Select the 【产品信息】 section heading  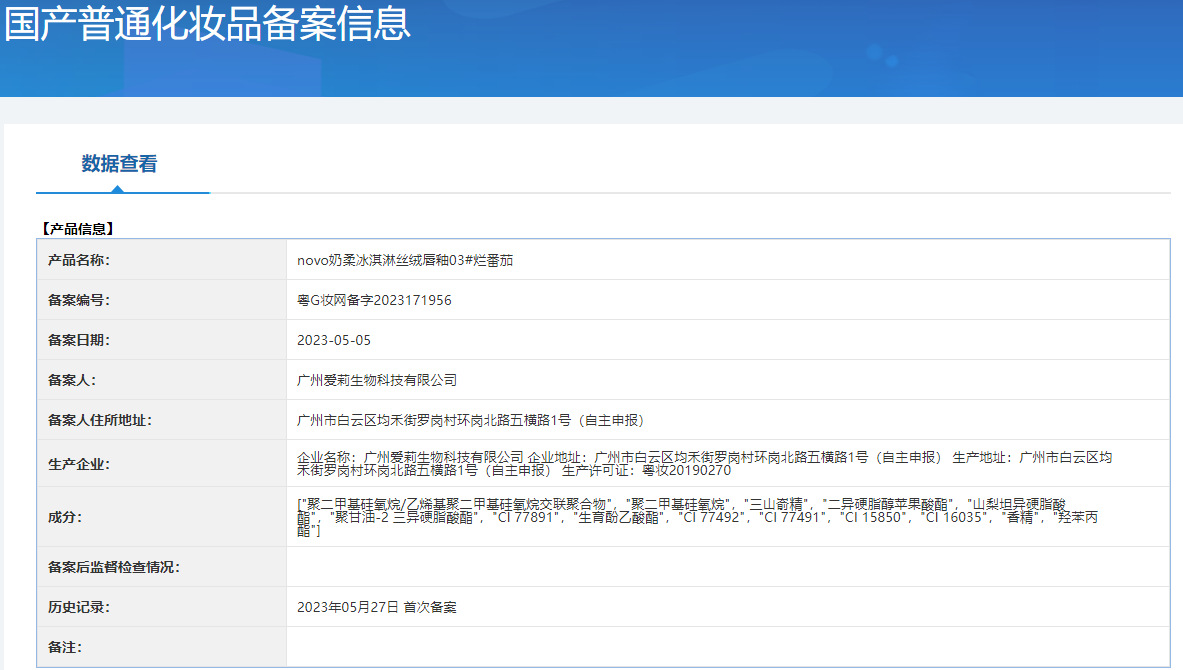(x=78, y=229)
